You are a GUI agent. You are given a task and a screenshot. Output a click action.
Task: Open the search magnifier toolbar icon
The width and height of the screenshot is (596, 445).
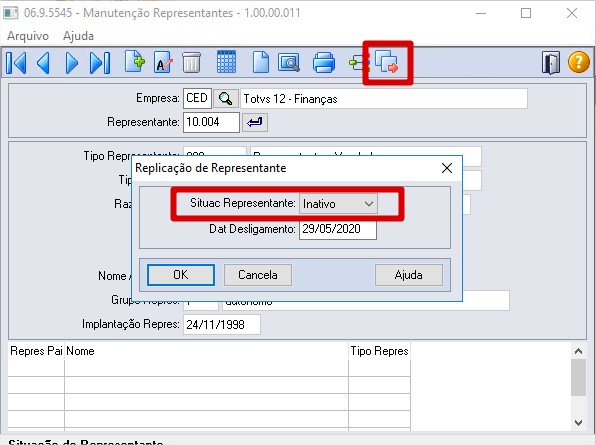[x=289, y=63]
